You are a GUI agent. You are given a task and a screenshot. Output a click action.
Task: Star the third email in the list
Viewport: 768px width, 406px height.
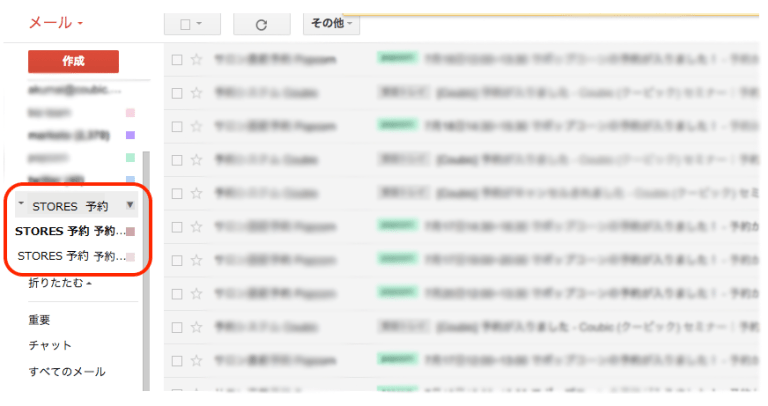196,126
